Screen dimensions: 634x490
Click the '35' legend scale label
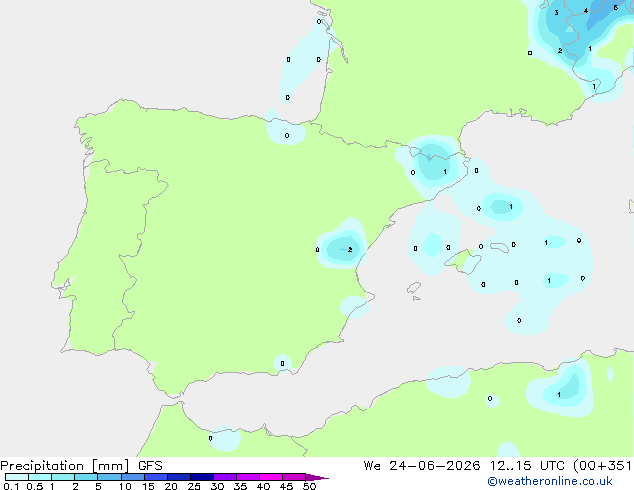pos(240,486)
